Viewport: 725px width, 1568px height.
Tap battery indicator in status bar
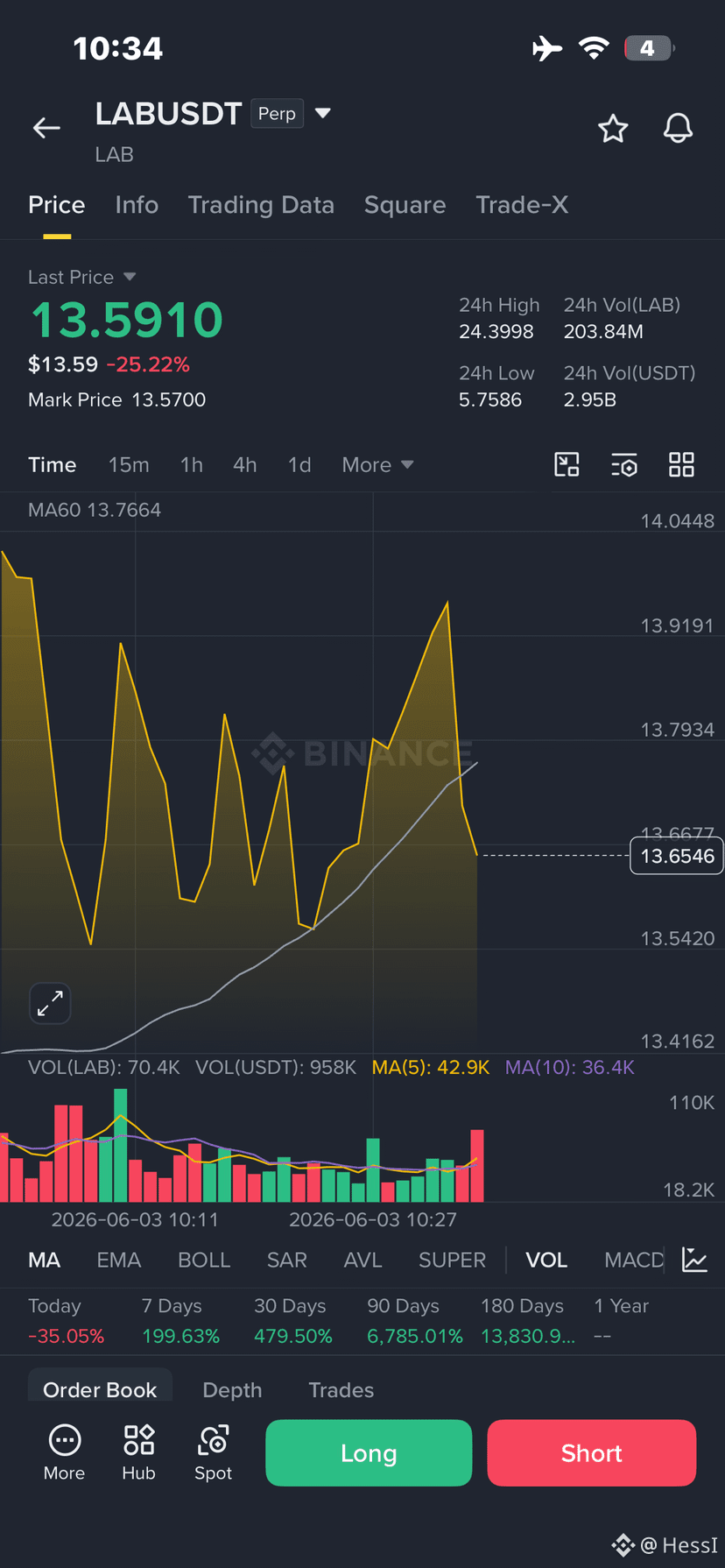[649, 48]
